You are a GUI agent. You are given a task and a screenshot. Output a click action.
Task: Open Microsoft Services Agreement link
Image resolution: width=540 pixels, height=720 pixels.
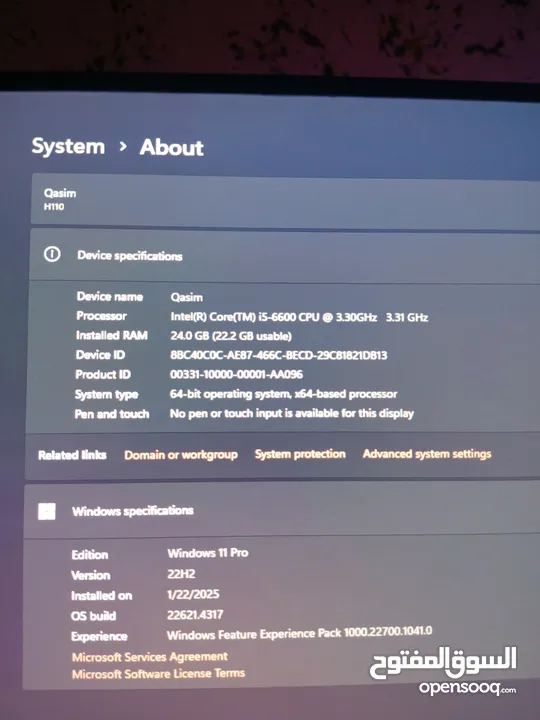[150, 657]
